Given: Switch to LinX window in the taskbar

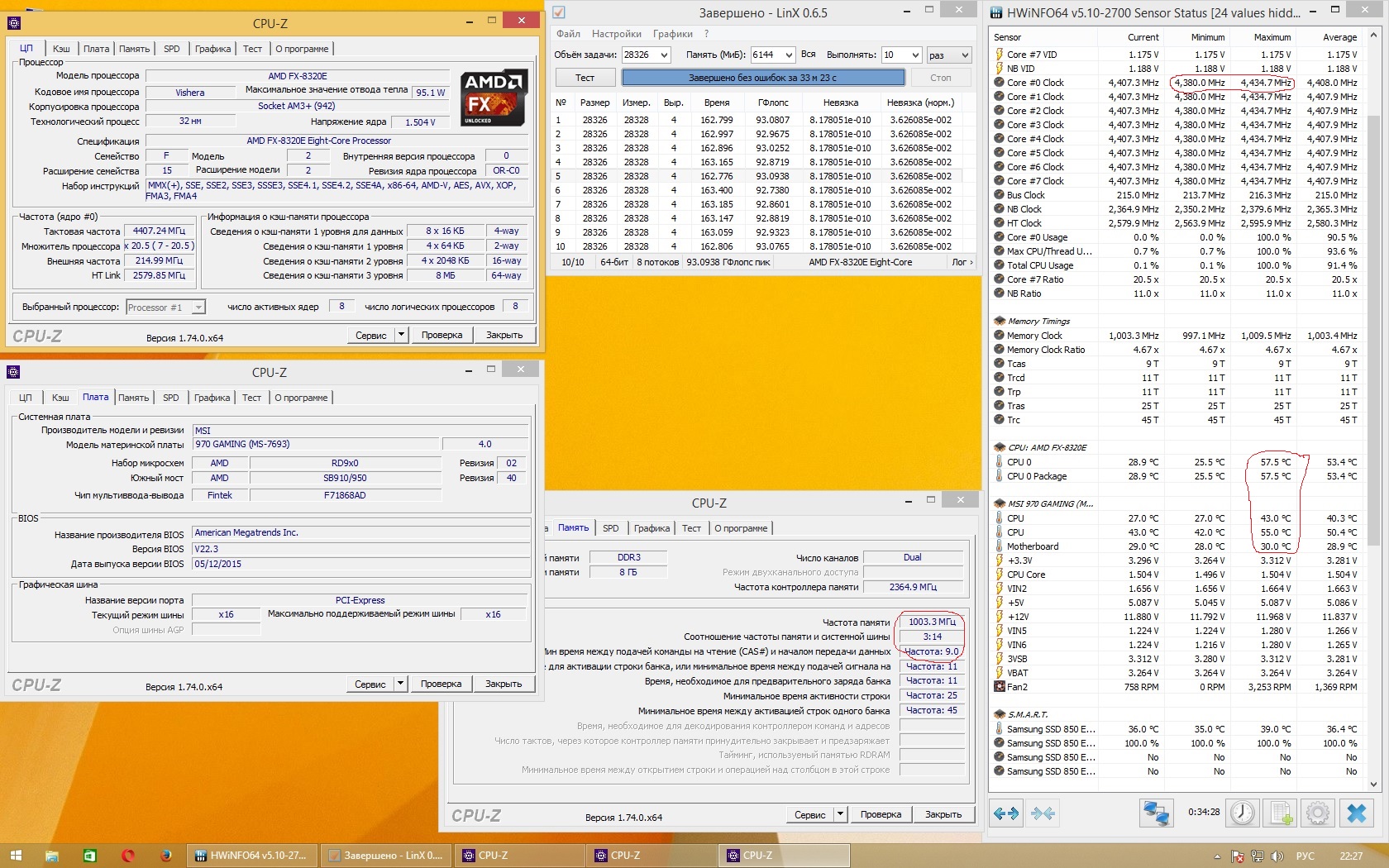Looking at the screenshot, I should coord(386,856).
